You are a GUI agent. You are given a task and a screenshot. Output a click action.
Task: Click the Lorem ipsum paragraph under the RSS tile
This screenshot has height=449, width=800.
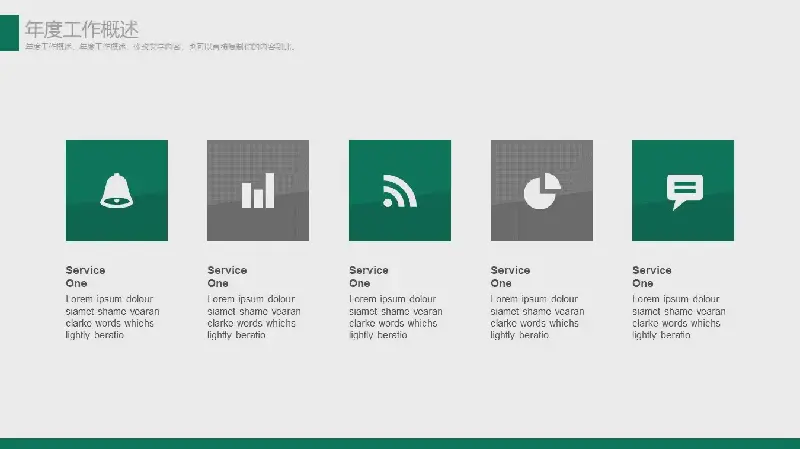[396, 317]
